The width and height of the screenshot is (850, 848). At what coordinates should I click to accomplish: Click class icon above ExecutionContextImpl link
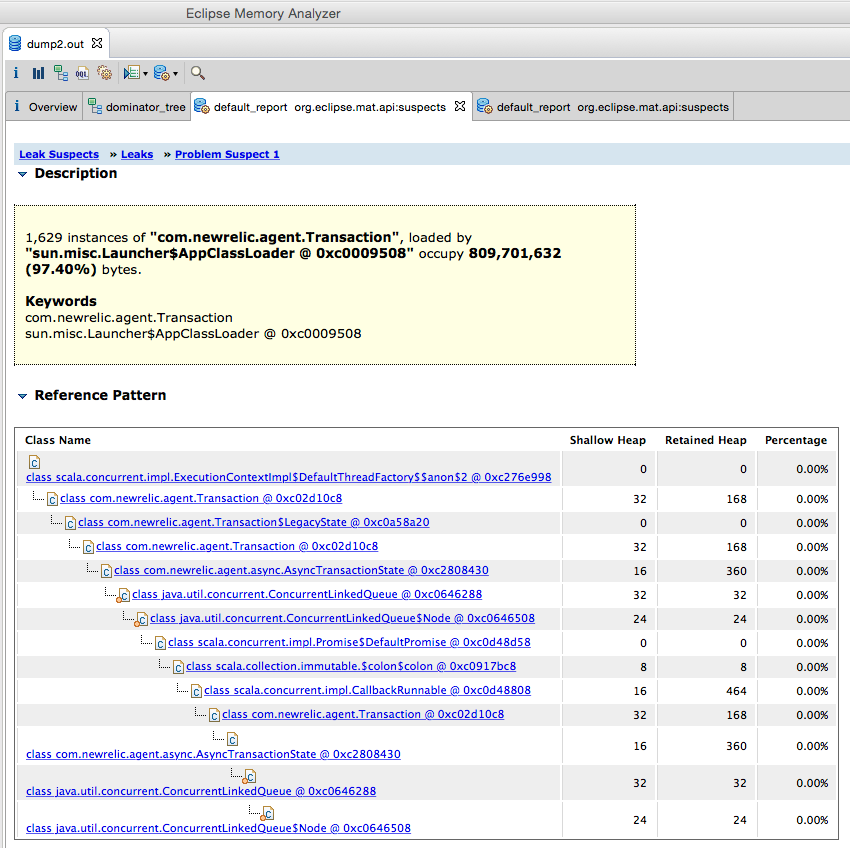coord(34,462)
